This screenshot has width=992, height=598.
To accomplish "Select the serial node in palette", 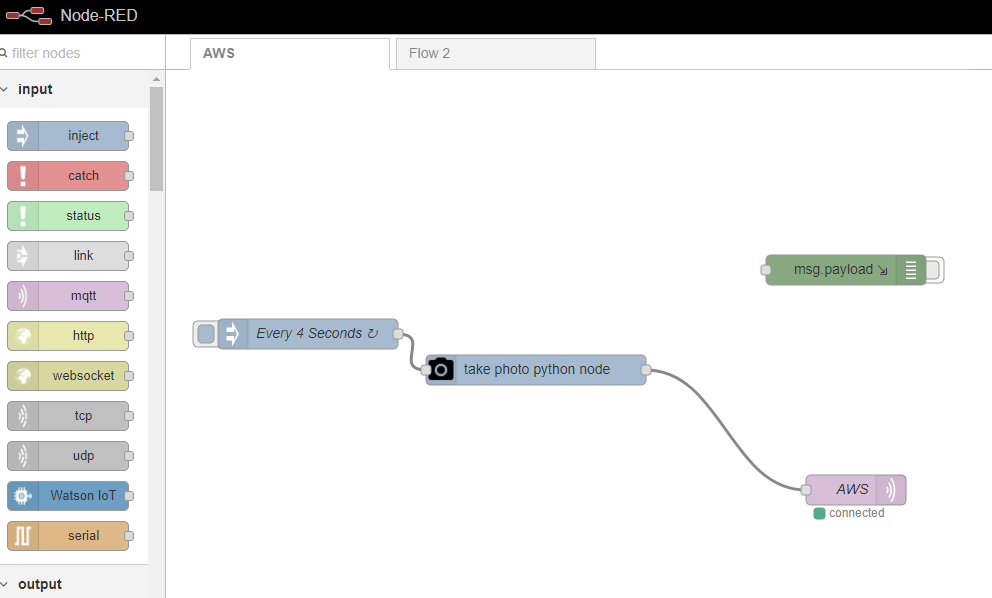I will (x=68, y=535).
